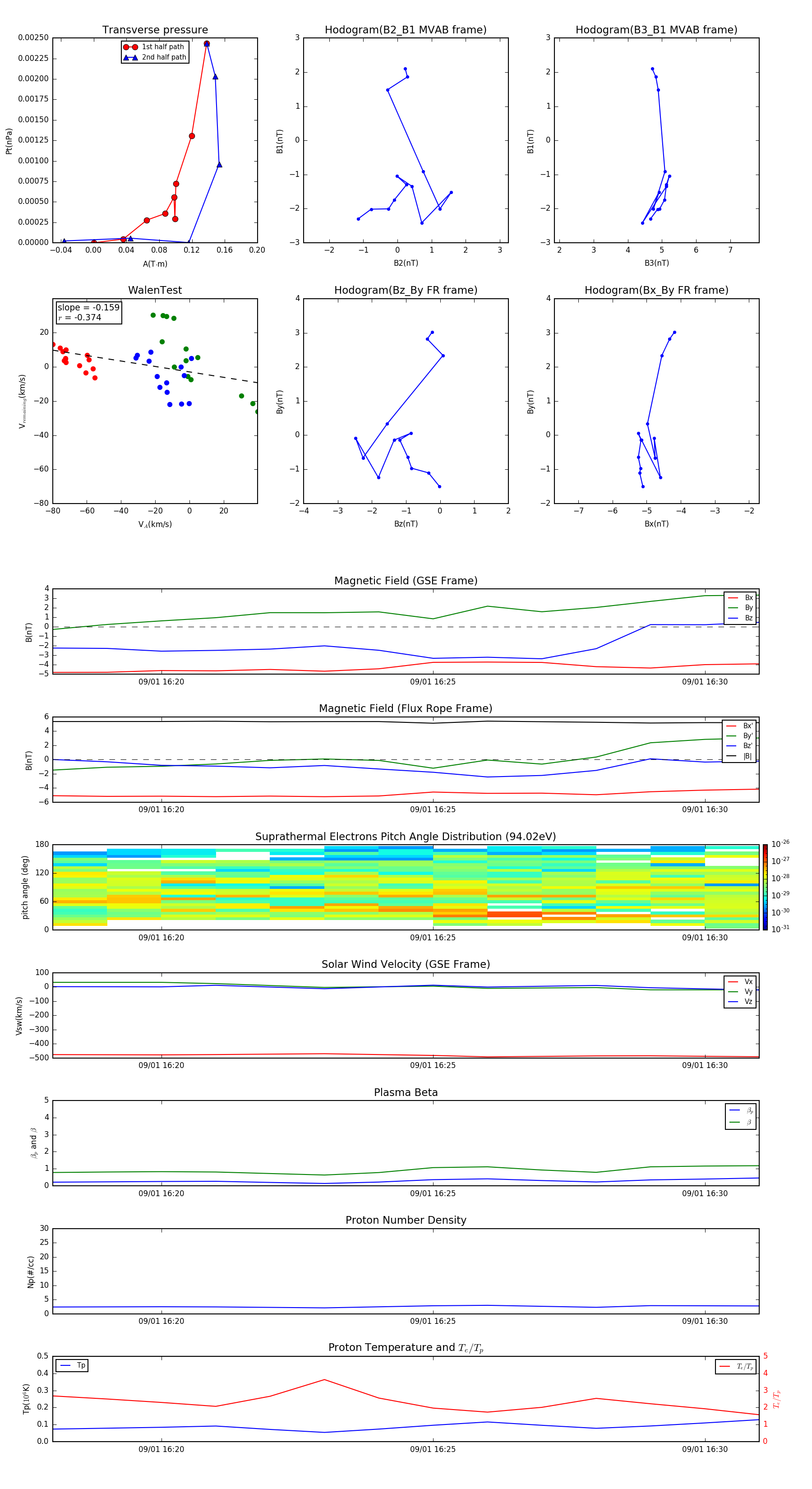Click the 'Hodogram(B2_B1 MVAB frame)' title
Viewport: 812px width, 1489px height.
[406, 29]
